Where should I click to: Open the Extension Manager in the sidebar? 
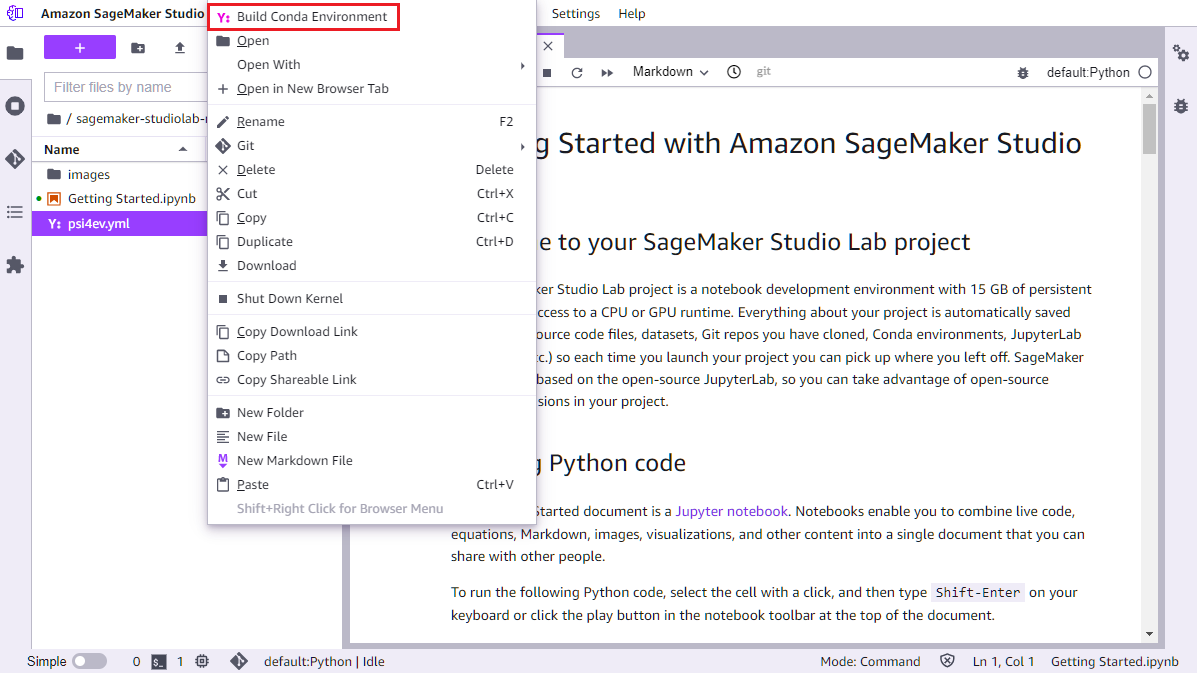15,265
